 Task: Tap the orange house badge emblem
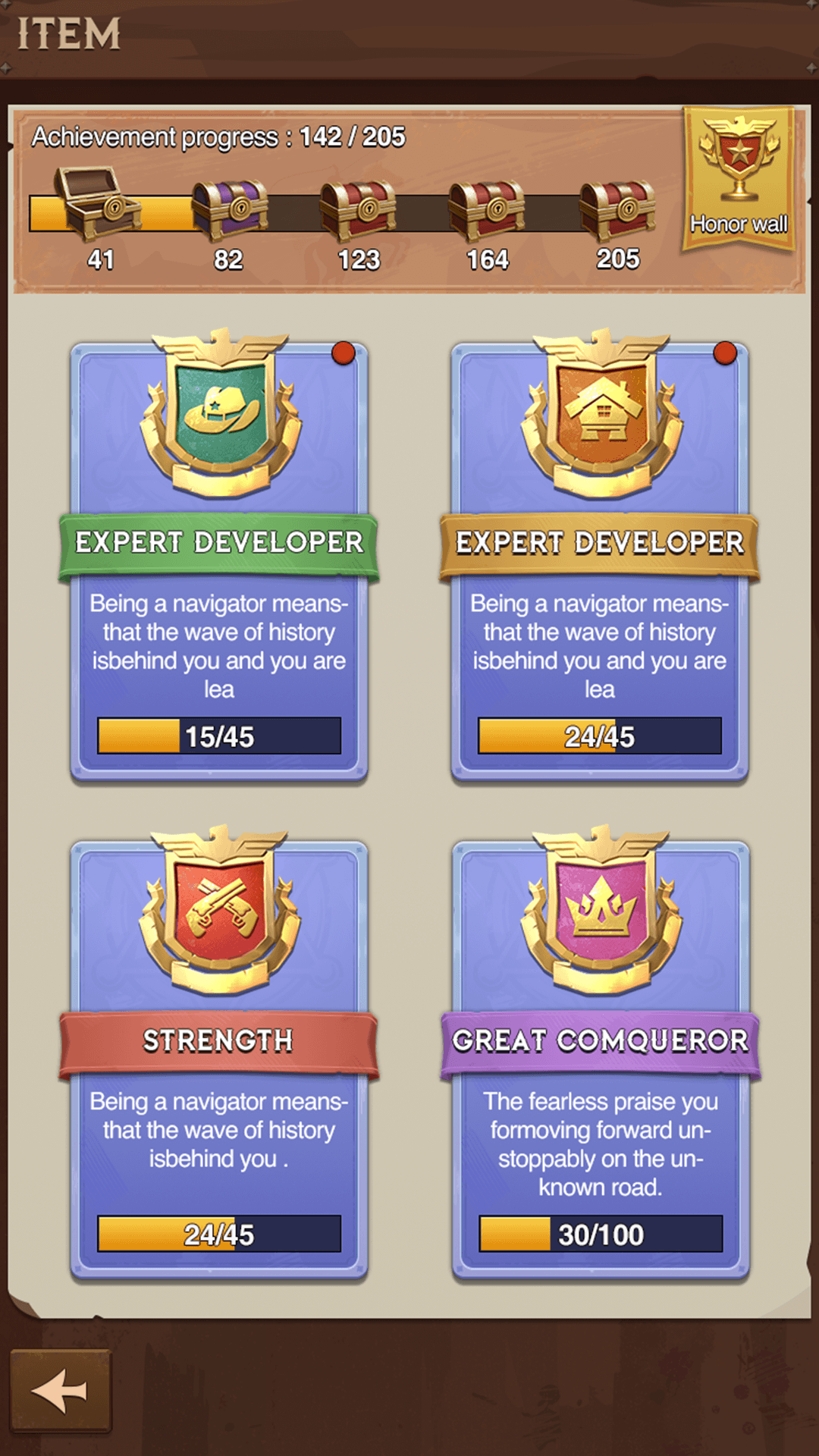(601, 413)
